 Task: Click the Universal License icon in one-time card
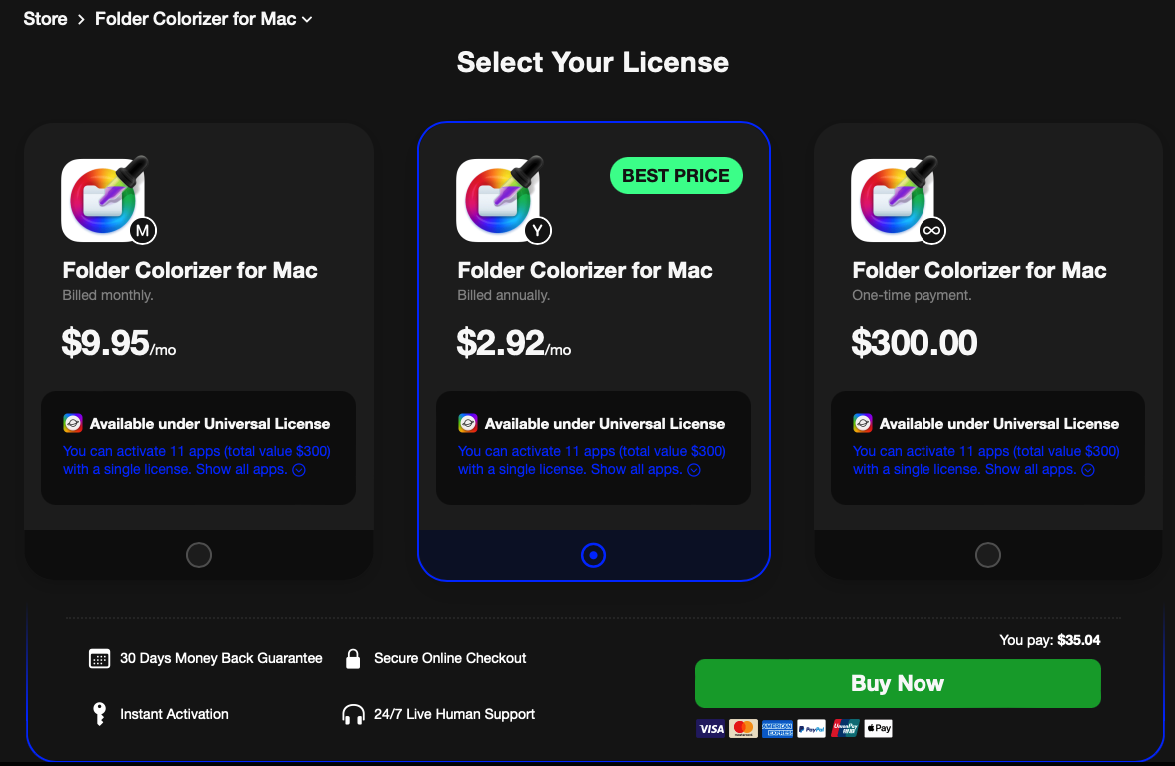(x=863, y=423)
